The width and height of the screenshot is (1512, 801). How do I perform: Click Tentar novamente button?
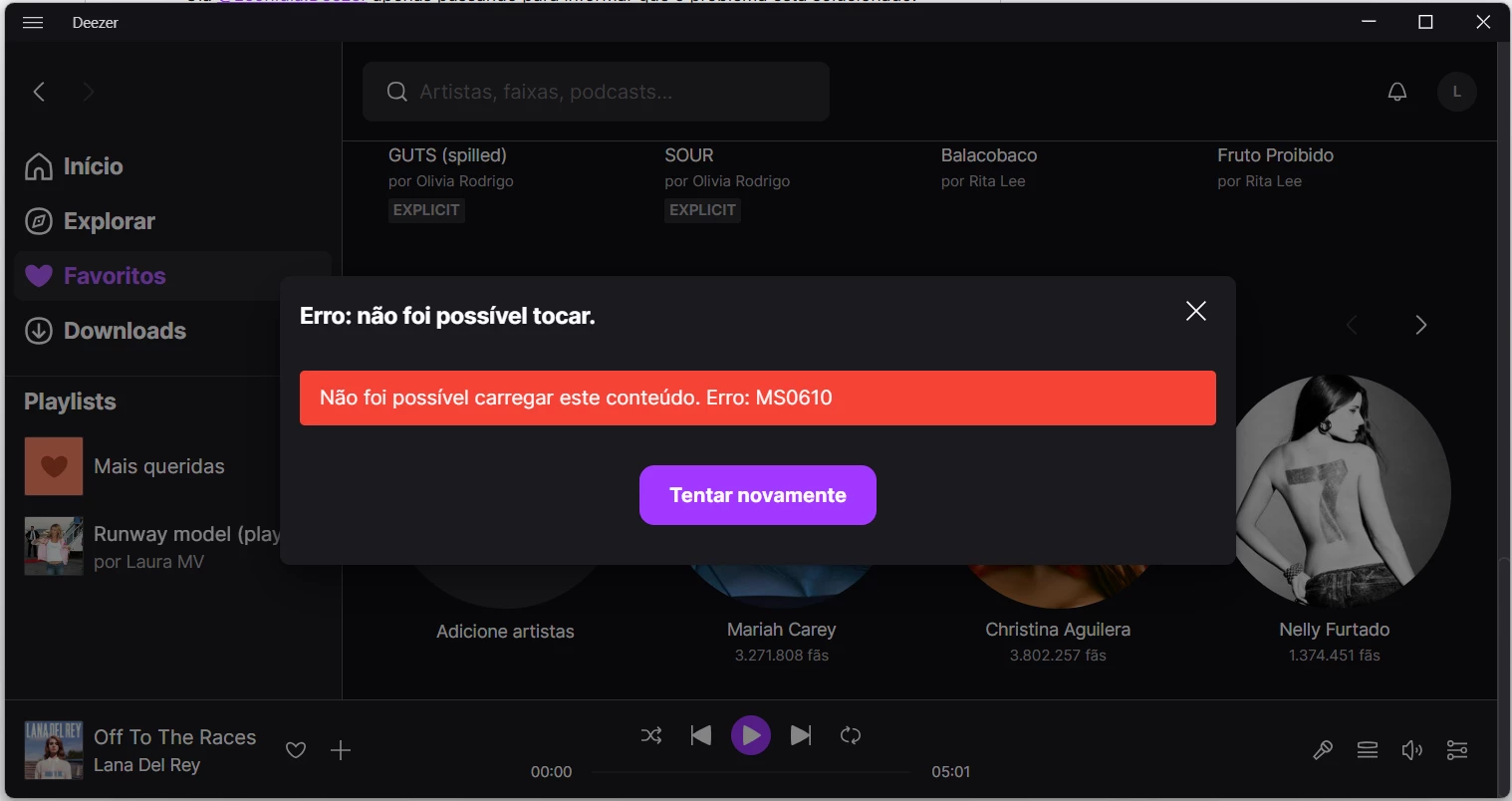point(758,495)
